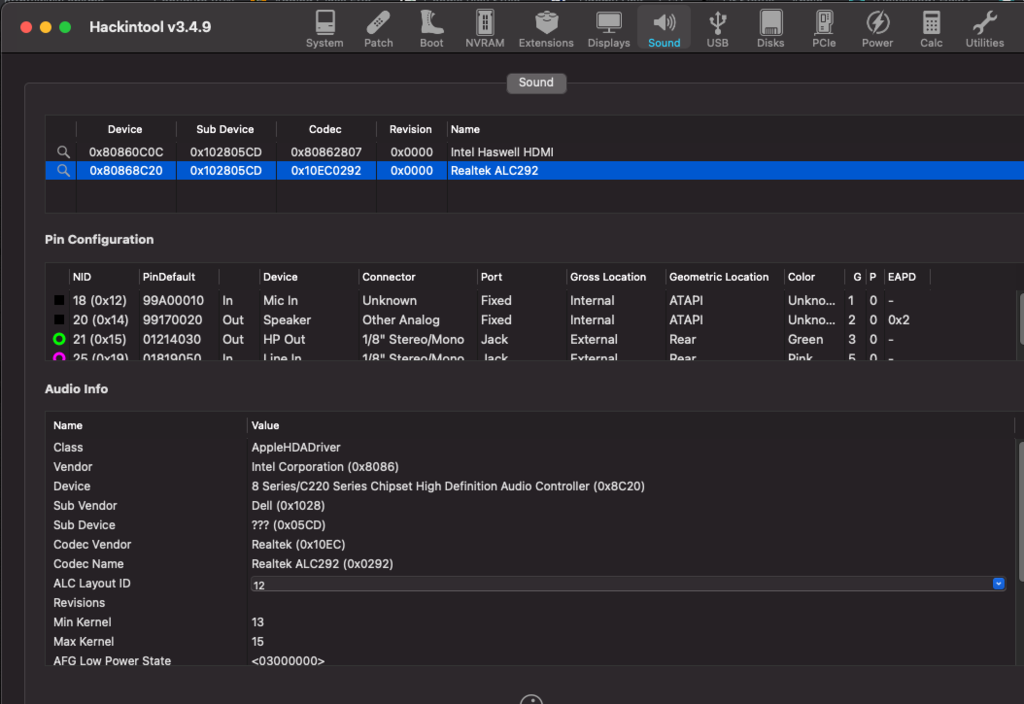Open the PCIe toolbar icon
This screenshot has height=704, width=1024.
823,27
